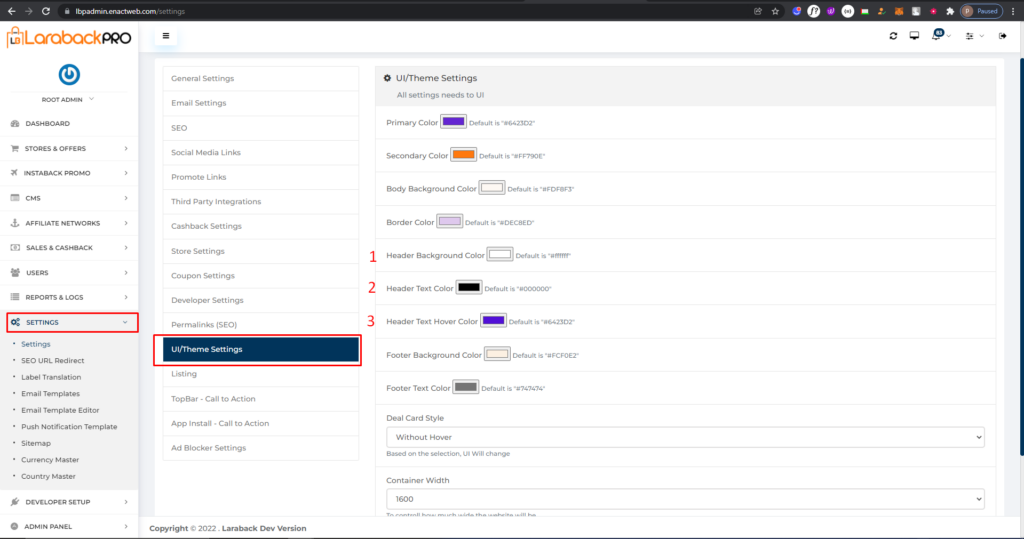Open Dashboard in the sidebar
This screenshot has height=539, width=1024.
click(48, 123)
